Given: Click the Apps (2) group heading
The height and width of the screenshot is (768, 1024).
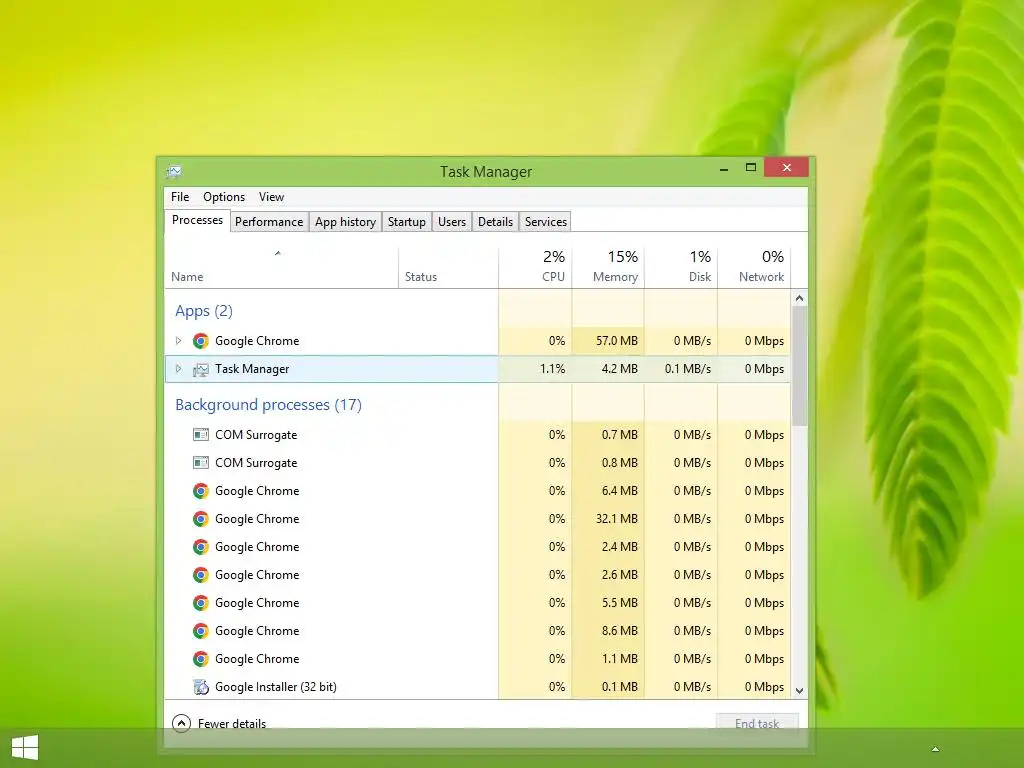Looking at the screenshot, I should (204, 311).
